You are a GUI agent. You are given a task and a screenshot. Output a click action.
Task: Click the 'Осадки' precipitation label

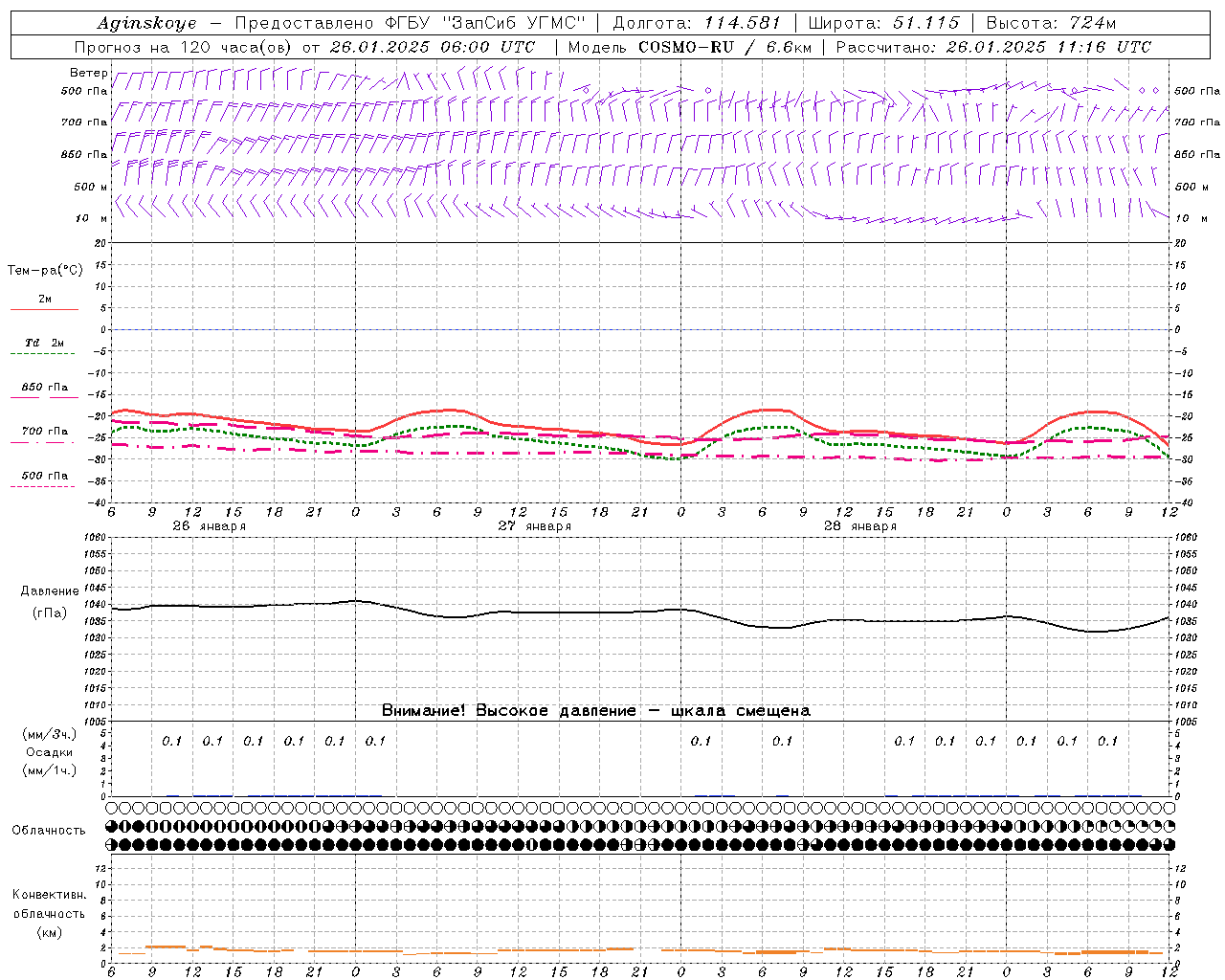pyautogui.click(x=50, y=752)
